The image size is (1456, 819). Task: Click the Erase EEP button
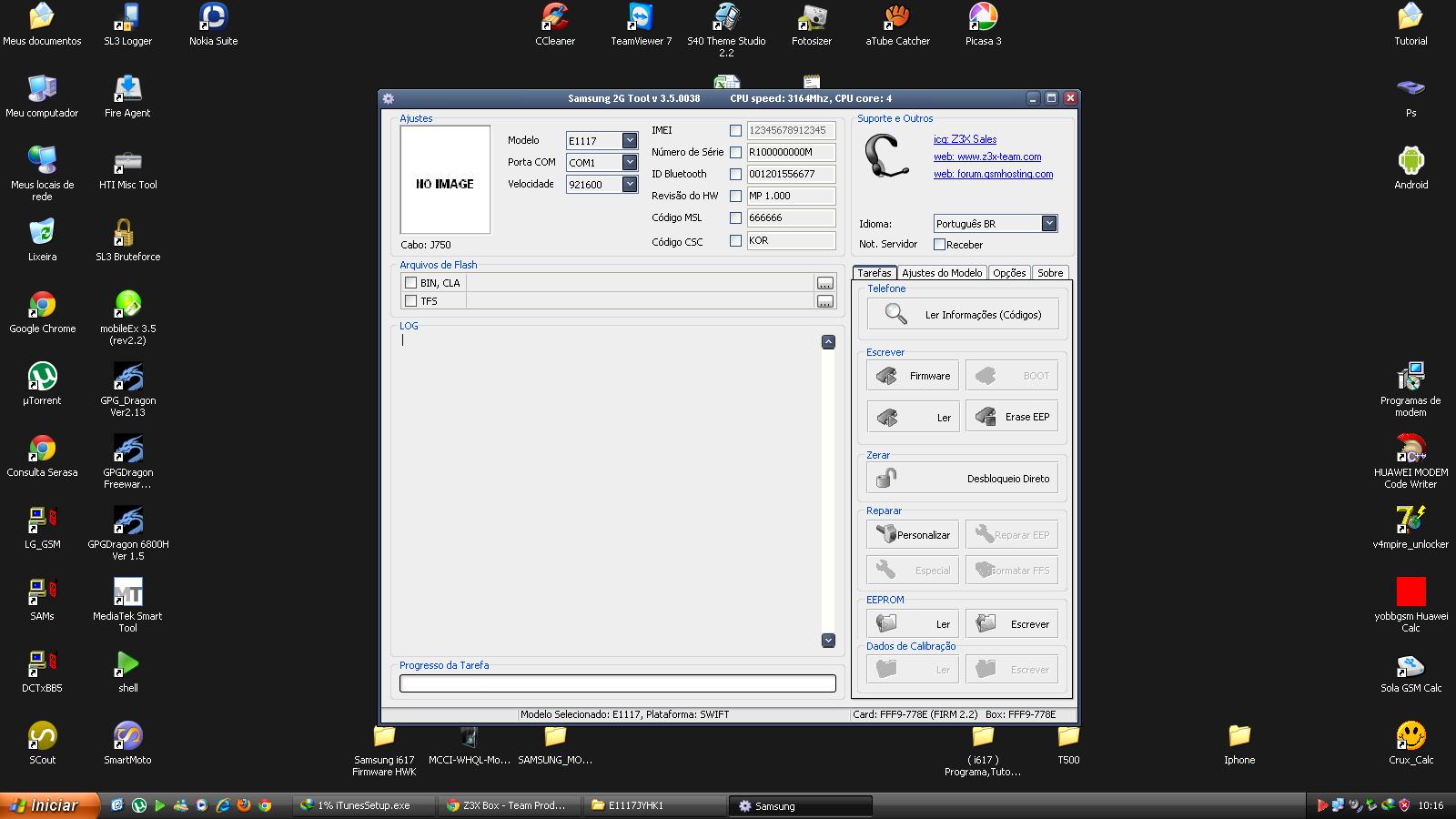[x=1012, y=416]
